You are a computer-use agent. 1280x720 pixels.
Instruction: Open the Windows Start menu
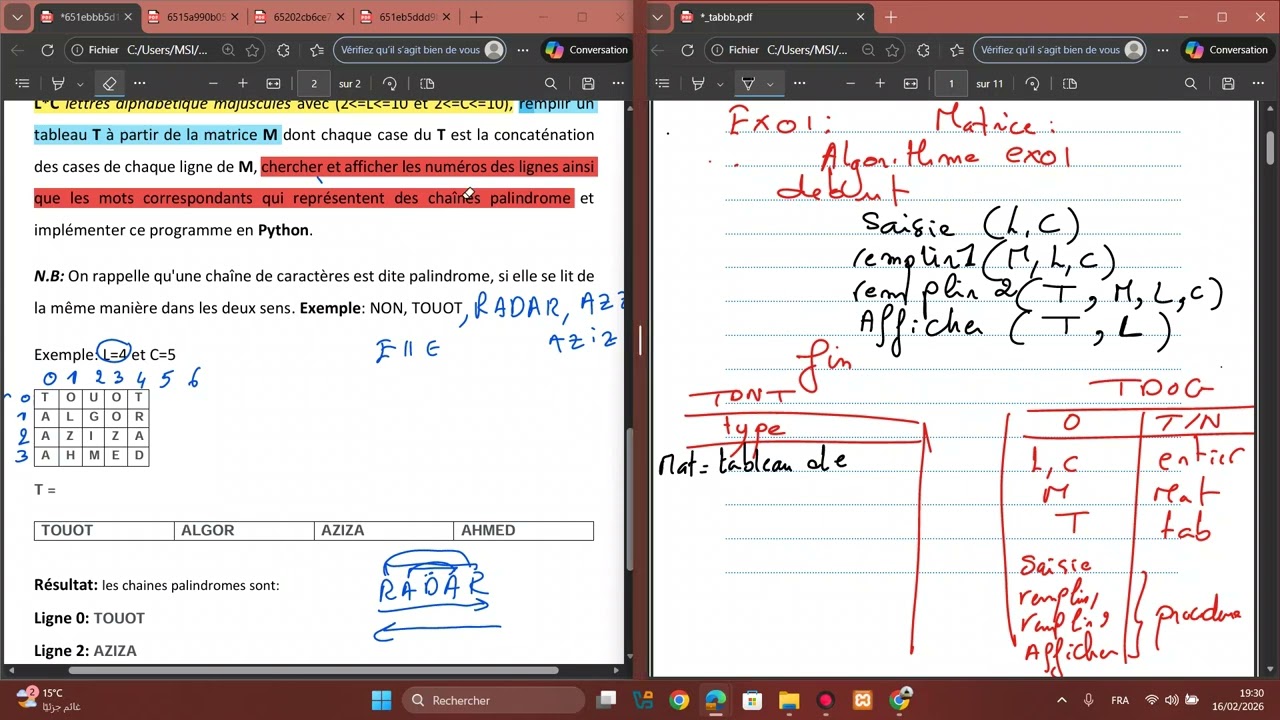point(382,700)
